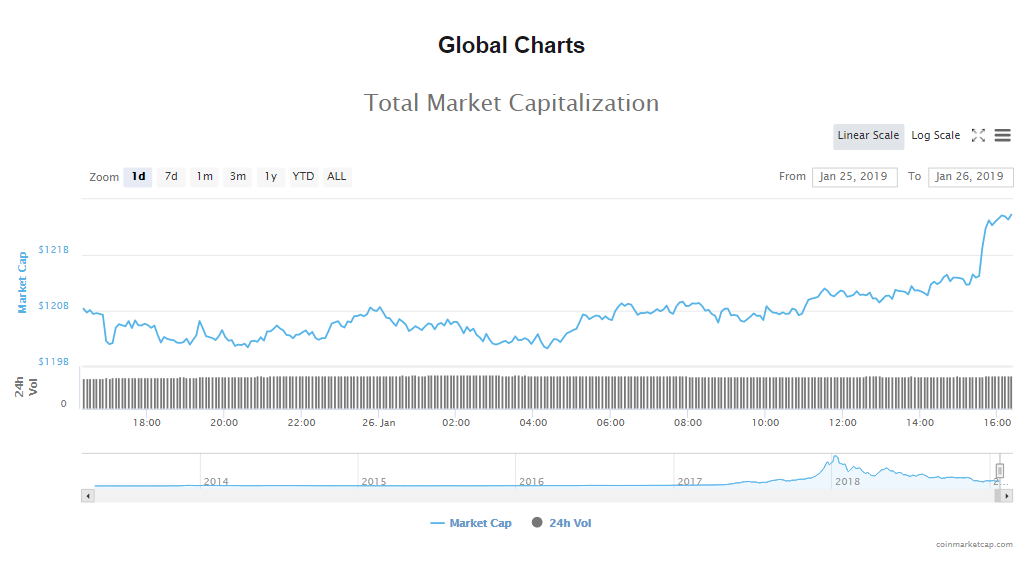The image size is (1031, 563).
Task: Click the To date field
Action: [x=970, y=177]
